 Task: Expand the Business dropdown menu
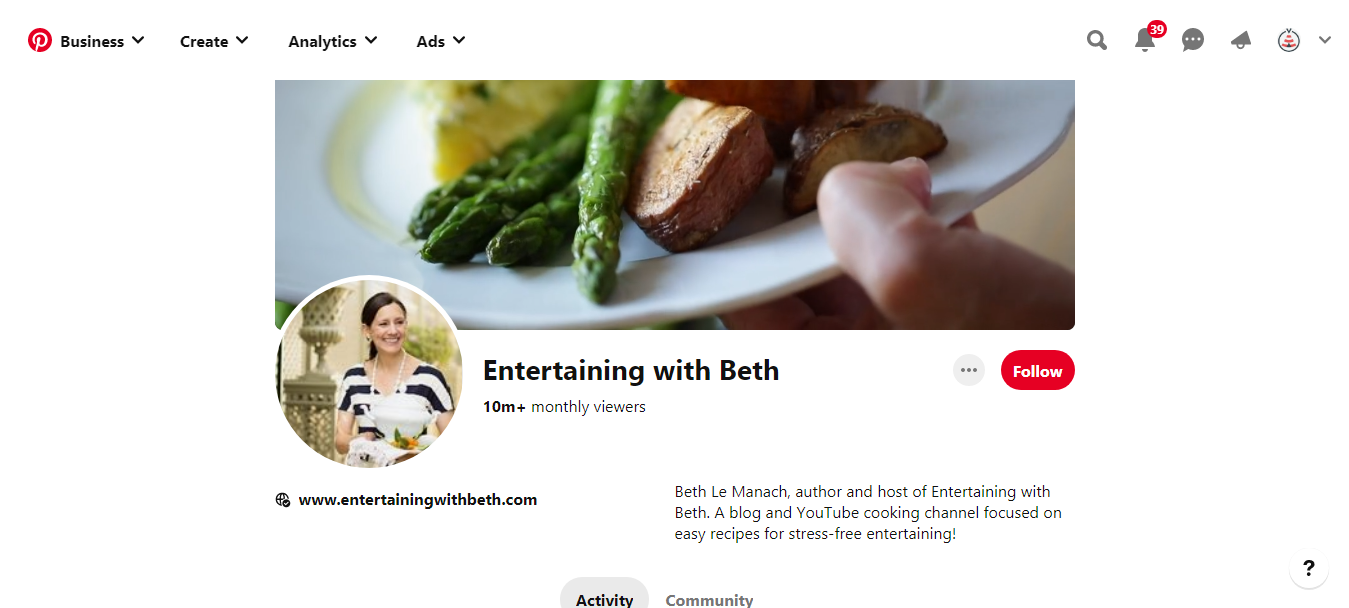[102, 41]
